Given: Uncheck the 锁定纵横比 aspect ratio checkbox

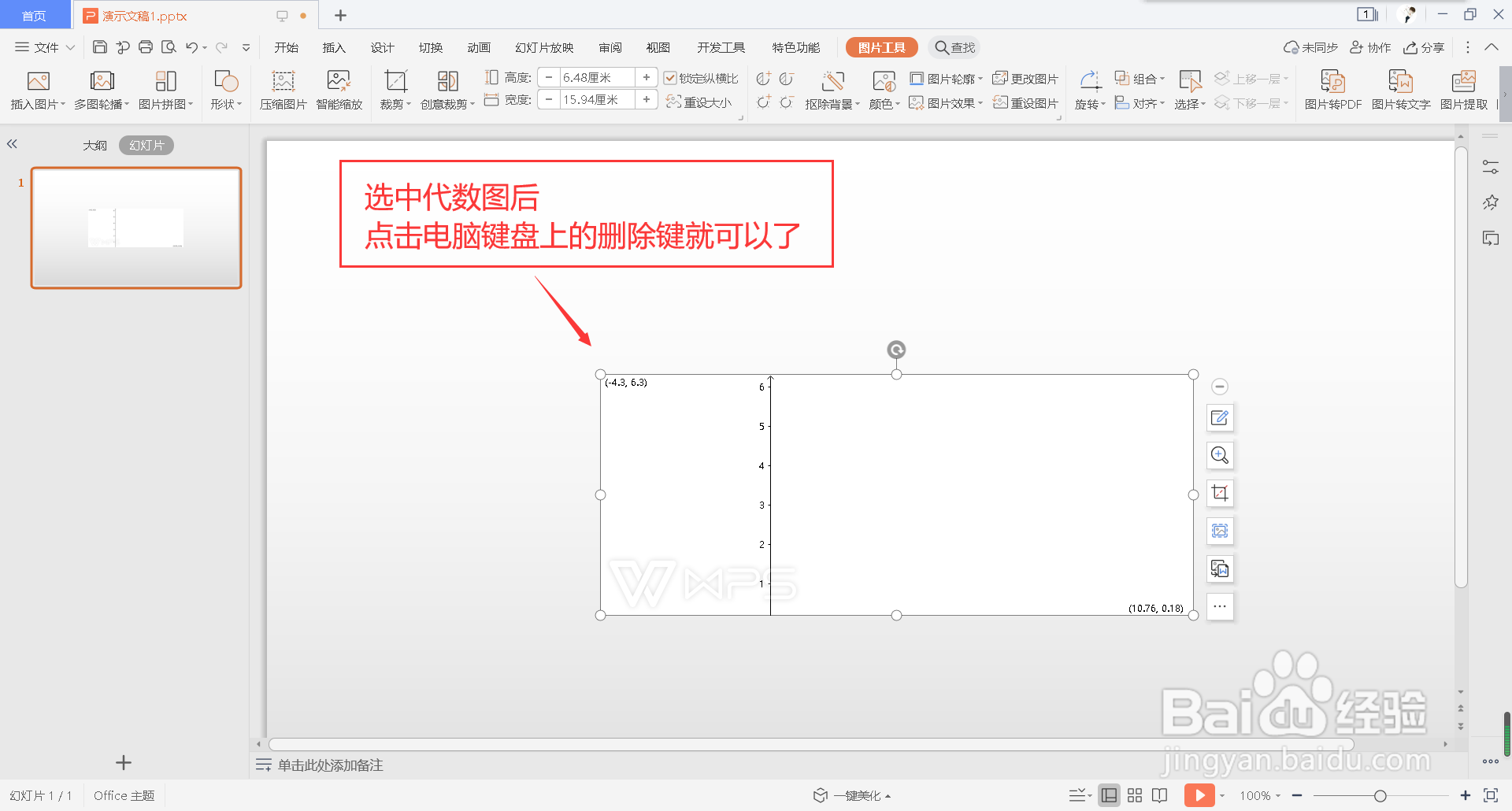Looking at the screenshot, I should pyautogui.click(x=671, y=77).
